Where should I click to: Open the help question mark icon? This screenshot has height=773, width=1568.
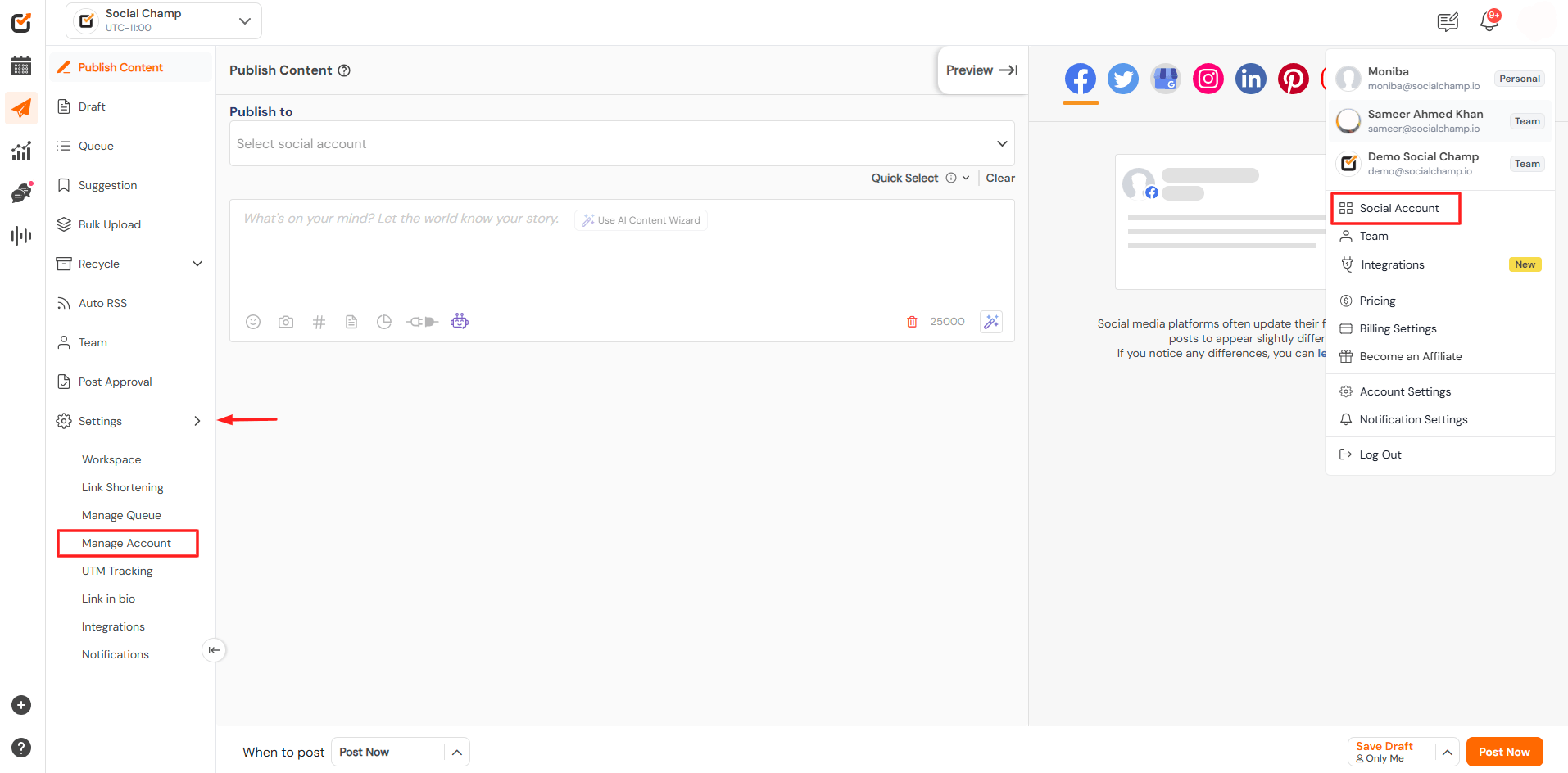pos(21,748)
